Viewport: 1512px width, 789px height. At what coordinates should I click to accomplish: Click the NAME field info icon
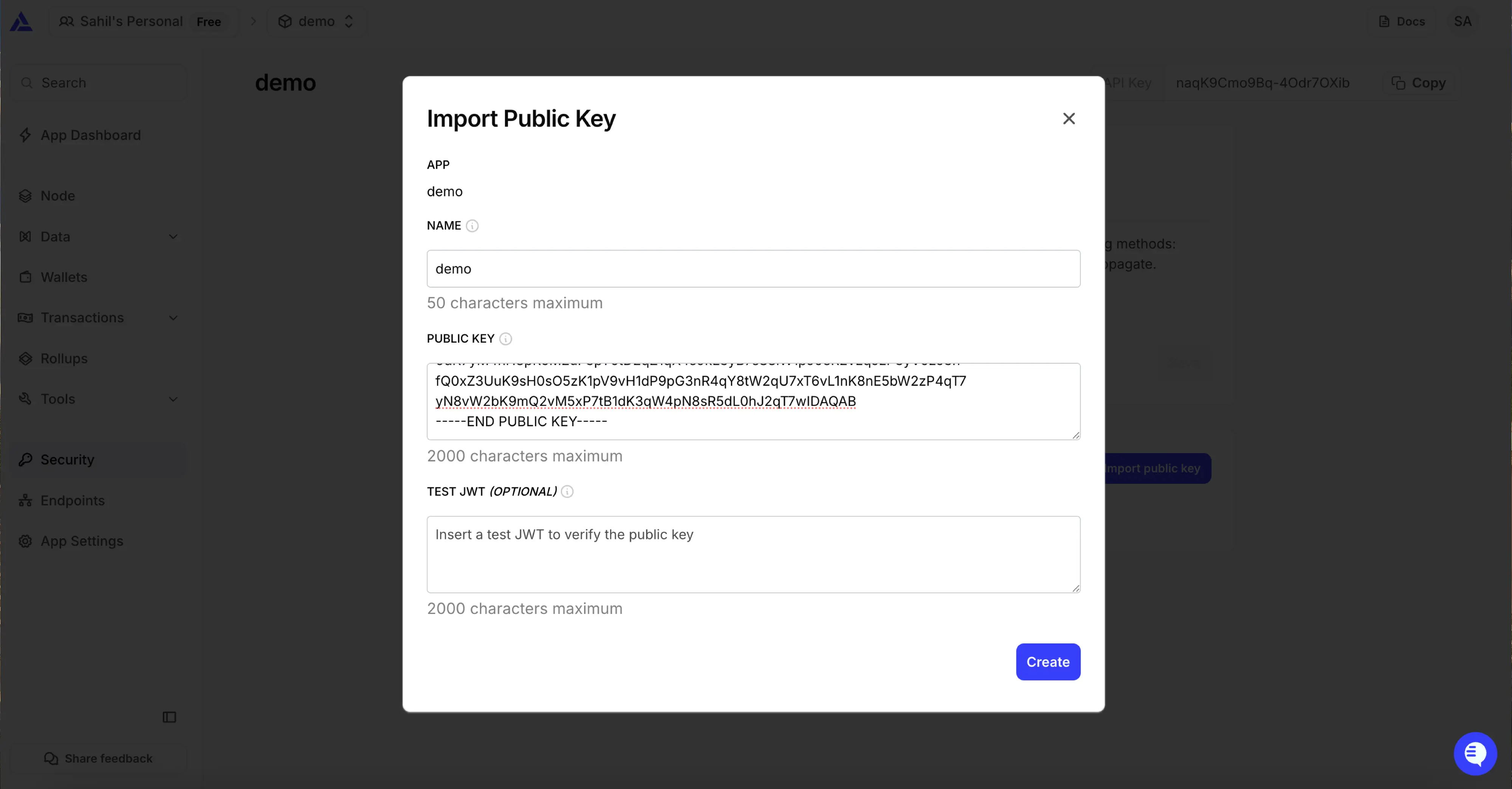click(472, 225)
